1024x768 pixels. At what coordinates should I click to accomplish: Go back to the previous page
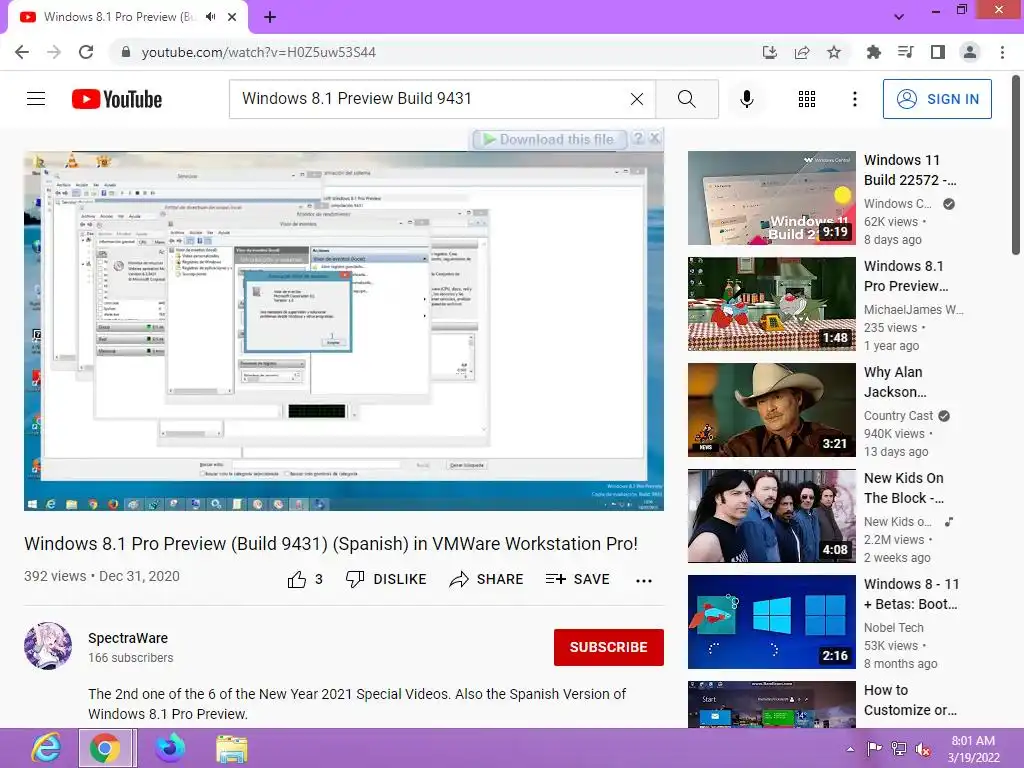pos(22,52)
